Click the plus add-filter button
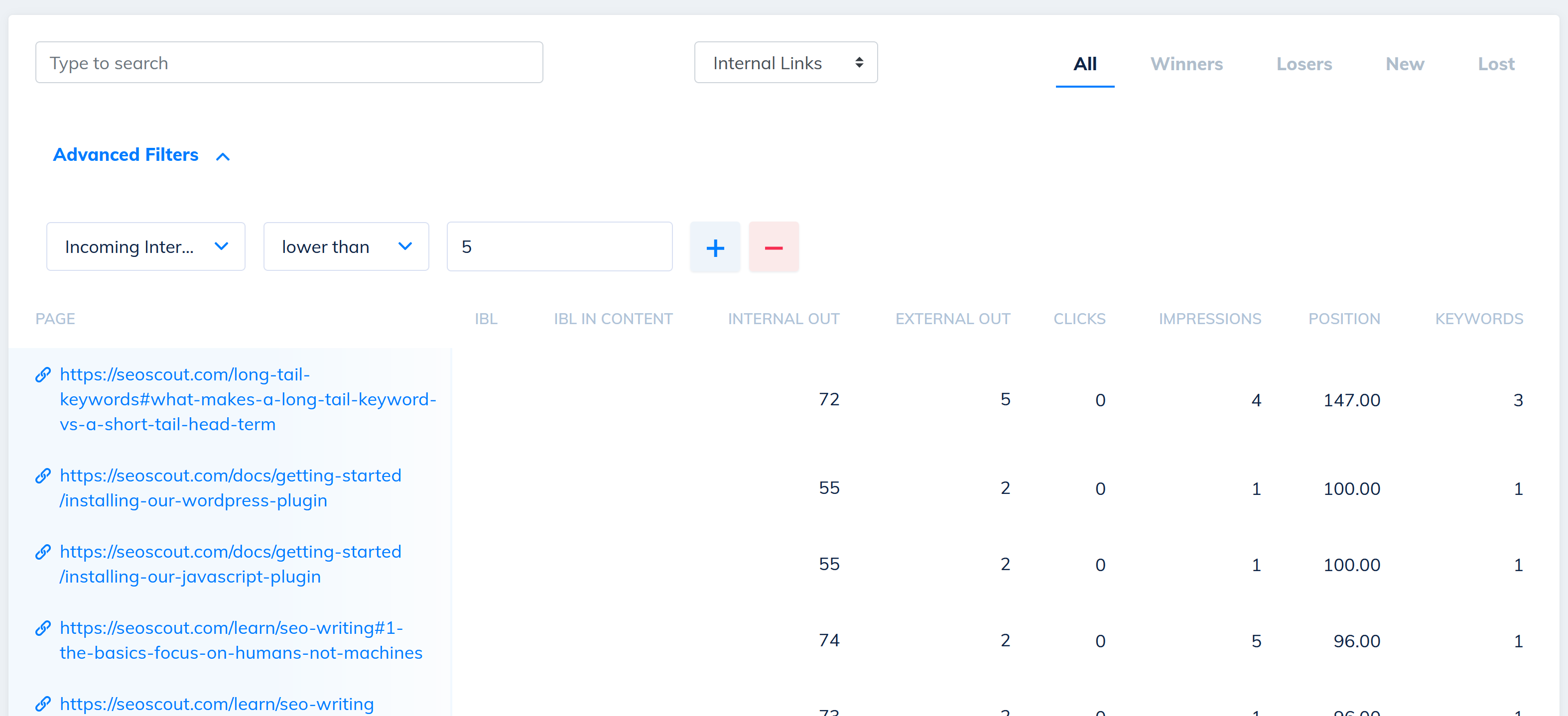Screen dimensions: 1568x716 715,247
